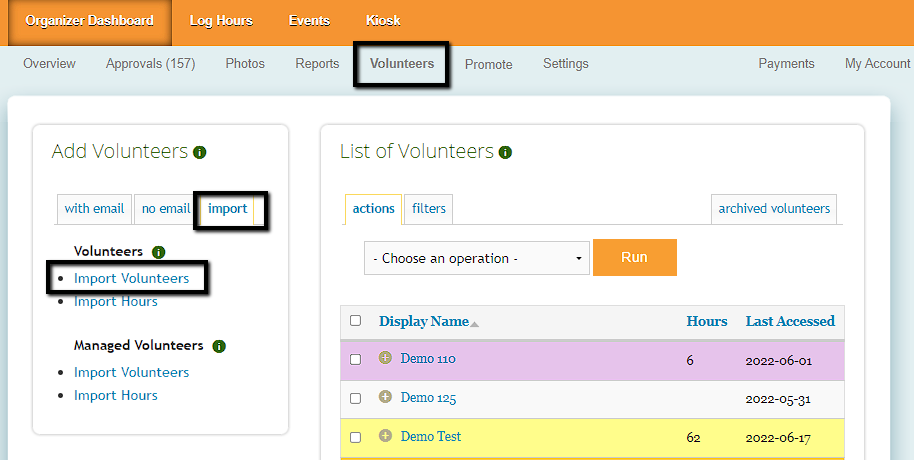
Task: Tick the select-all checkbox in table header
Action: (356, 321)
